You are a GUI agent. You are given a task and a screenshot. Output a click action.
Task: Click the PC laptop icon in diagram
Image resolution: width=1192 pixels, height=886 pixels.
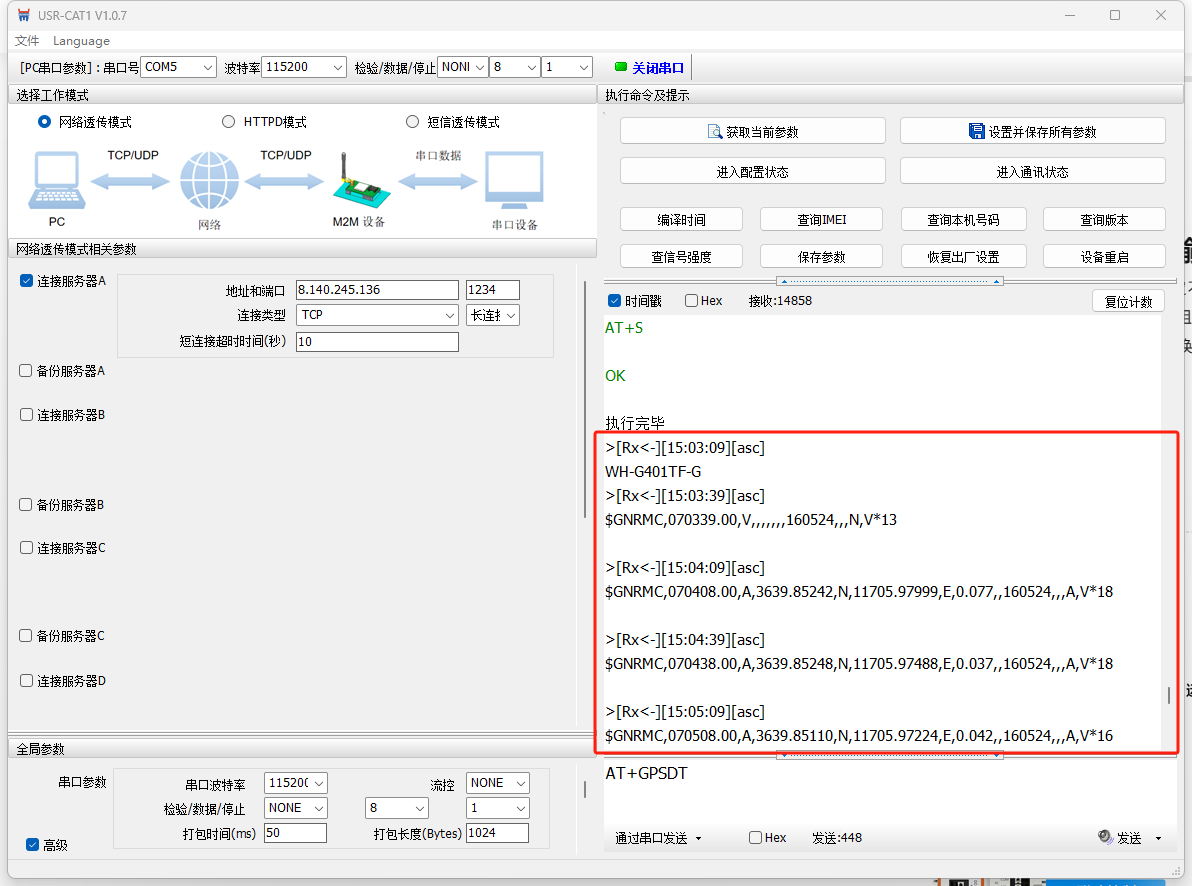coord(57,182)
